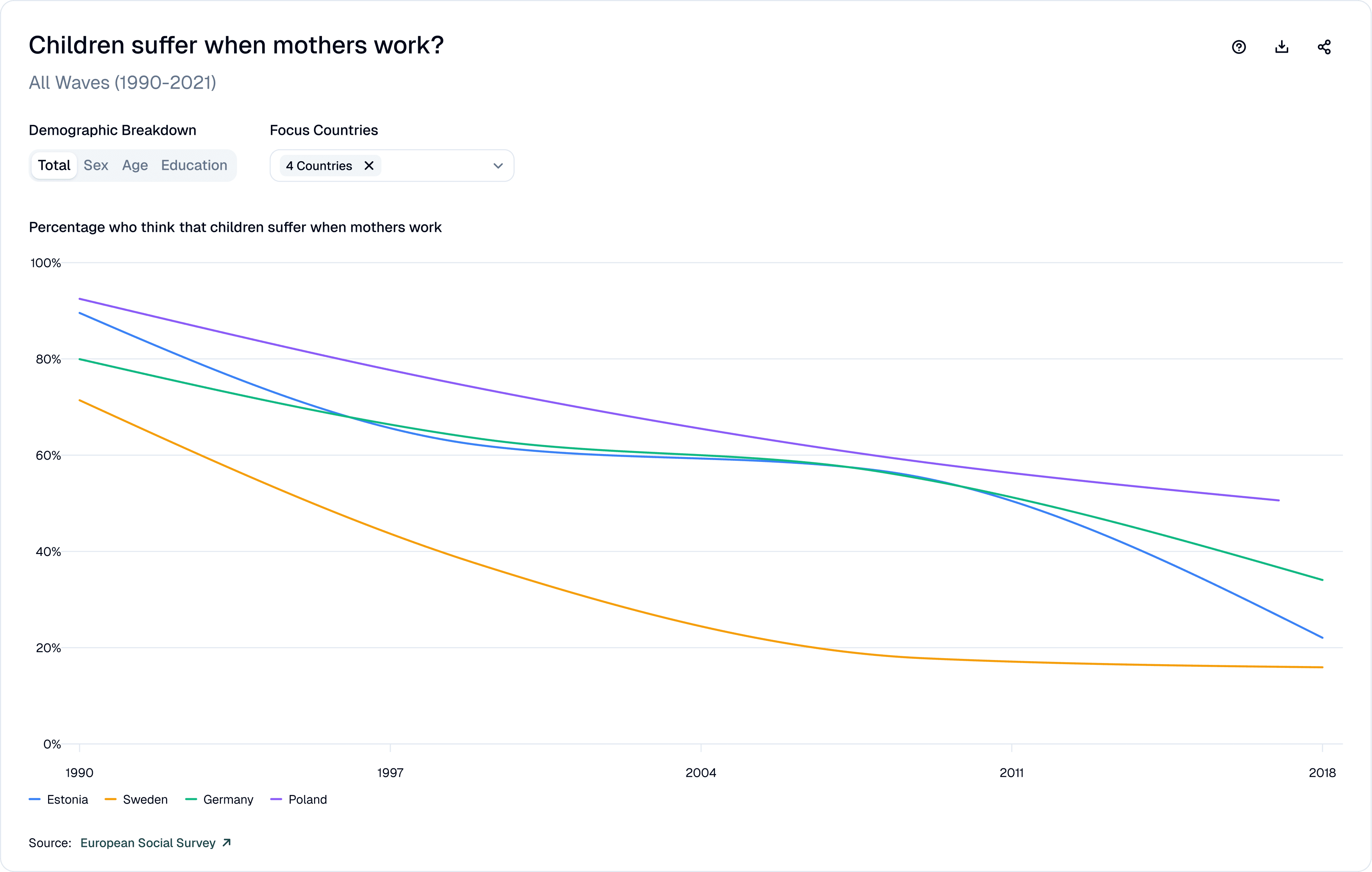Click the purple Poland legend color marker

(x=277, y=799)
